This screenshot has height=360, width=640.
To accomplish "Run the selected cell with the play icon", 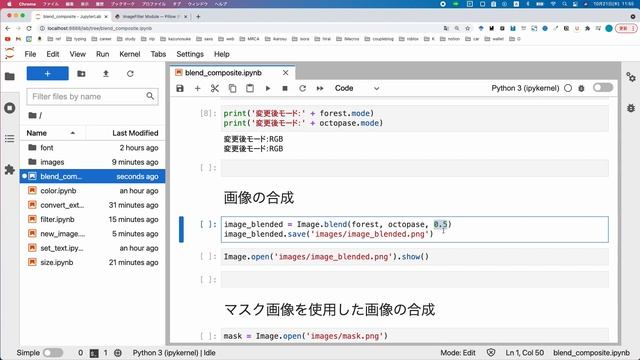I will (x=268, y=88).
